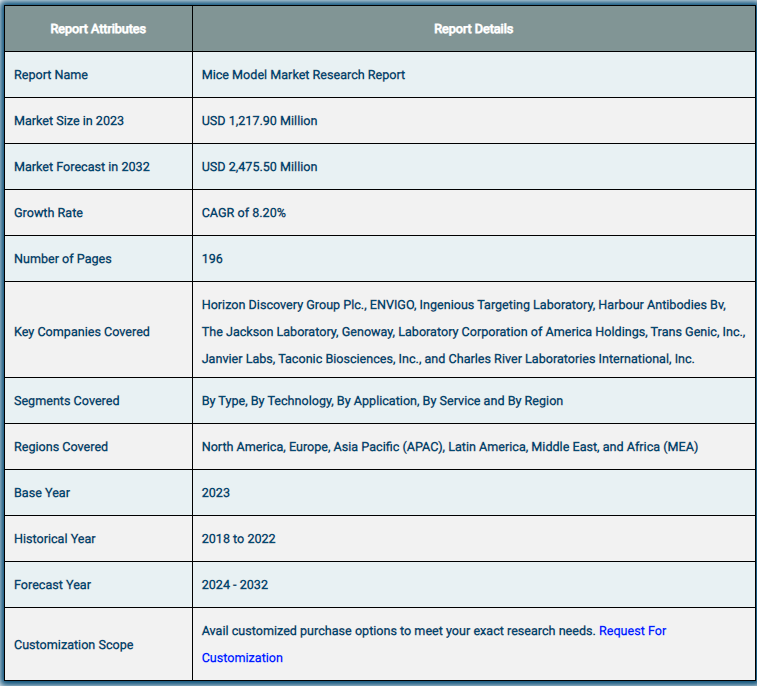
Task: Click the Segments Covered label
Action: point(67,401)
